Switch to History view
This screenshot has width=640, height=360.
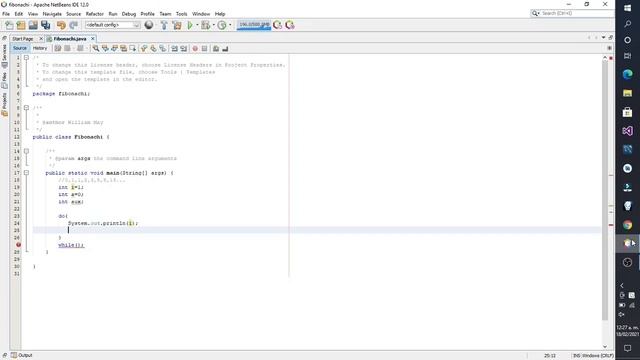pos(40,48)
